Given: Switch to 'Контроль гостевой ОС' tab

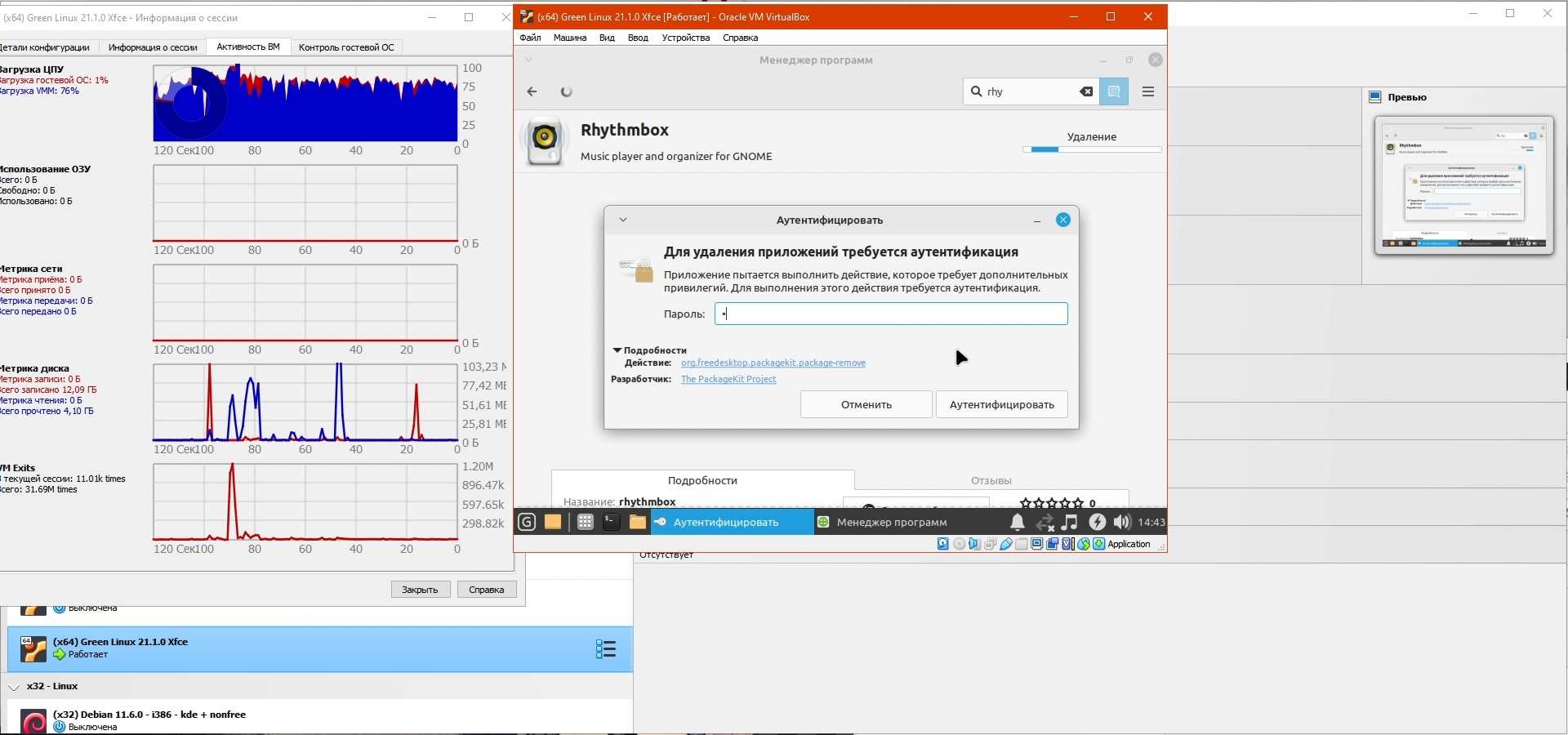Looking at the screenshot, I should (x=346, y=47).
